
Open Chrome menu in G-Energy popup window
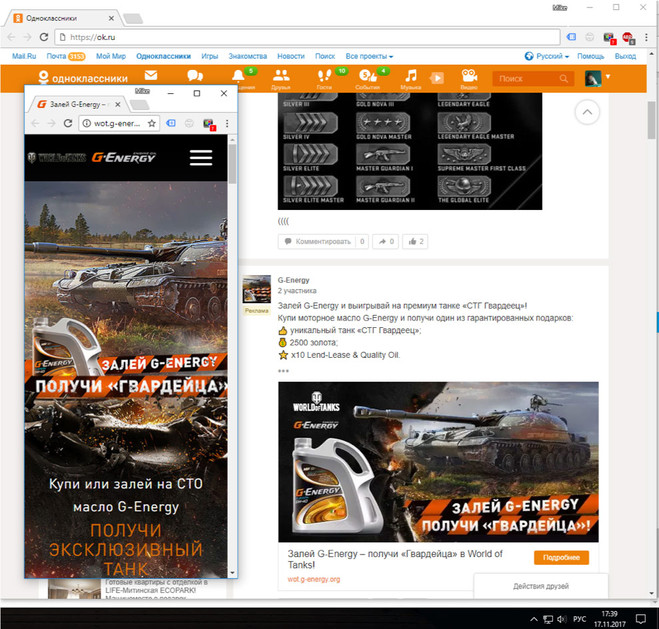(x=227, y=123)
